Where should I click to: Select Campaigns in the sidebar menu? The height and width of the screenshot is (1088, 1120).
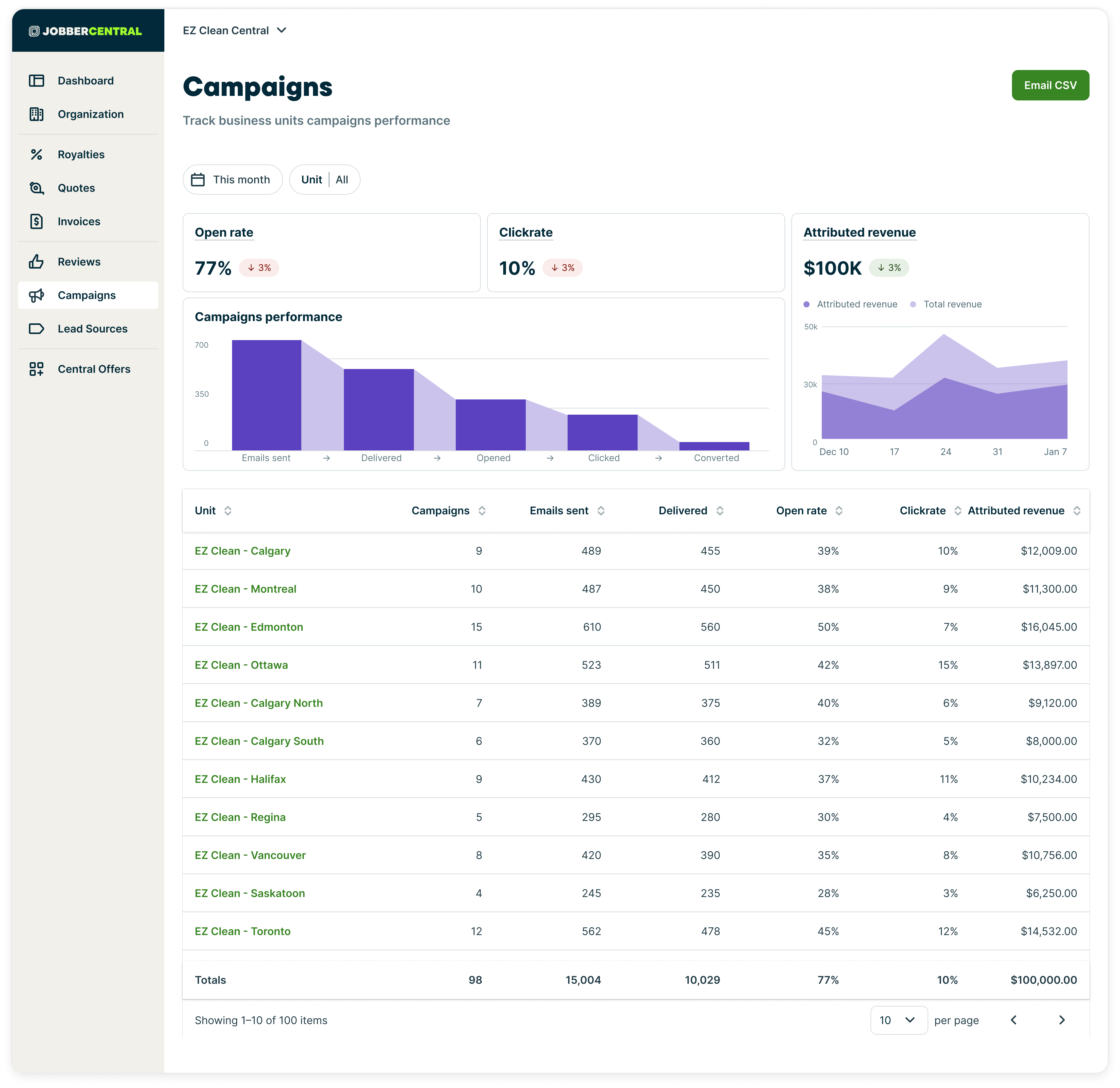point(87,295)
